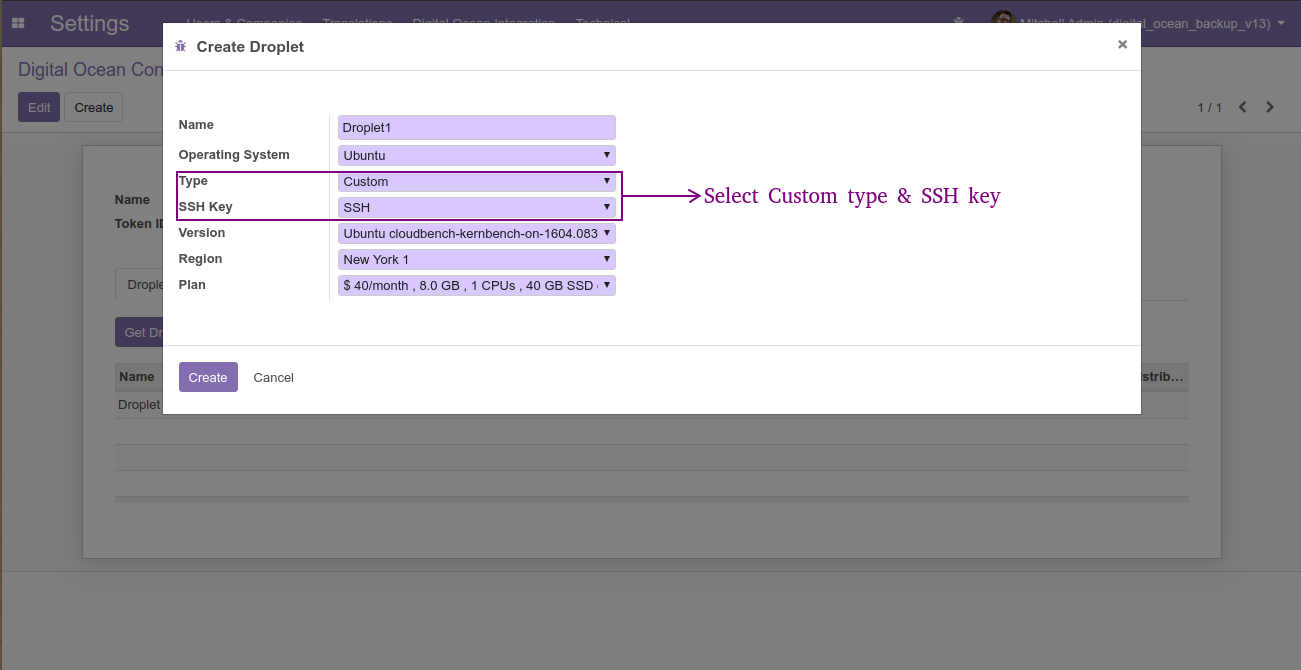The width and height of the screenshot is (1301, 670).
Task: Open the apps grid menu icon
Action: [18, 23]
